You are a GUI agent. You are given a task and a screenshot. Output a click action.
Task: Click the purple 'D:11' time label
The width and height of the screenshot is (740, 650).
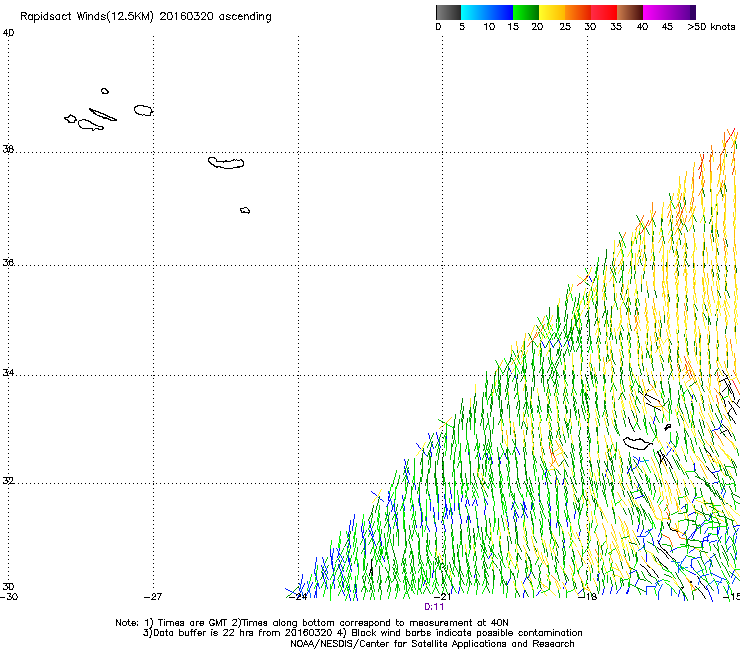tap(434, 607)
